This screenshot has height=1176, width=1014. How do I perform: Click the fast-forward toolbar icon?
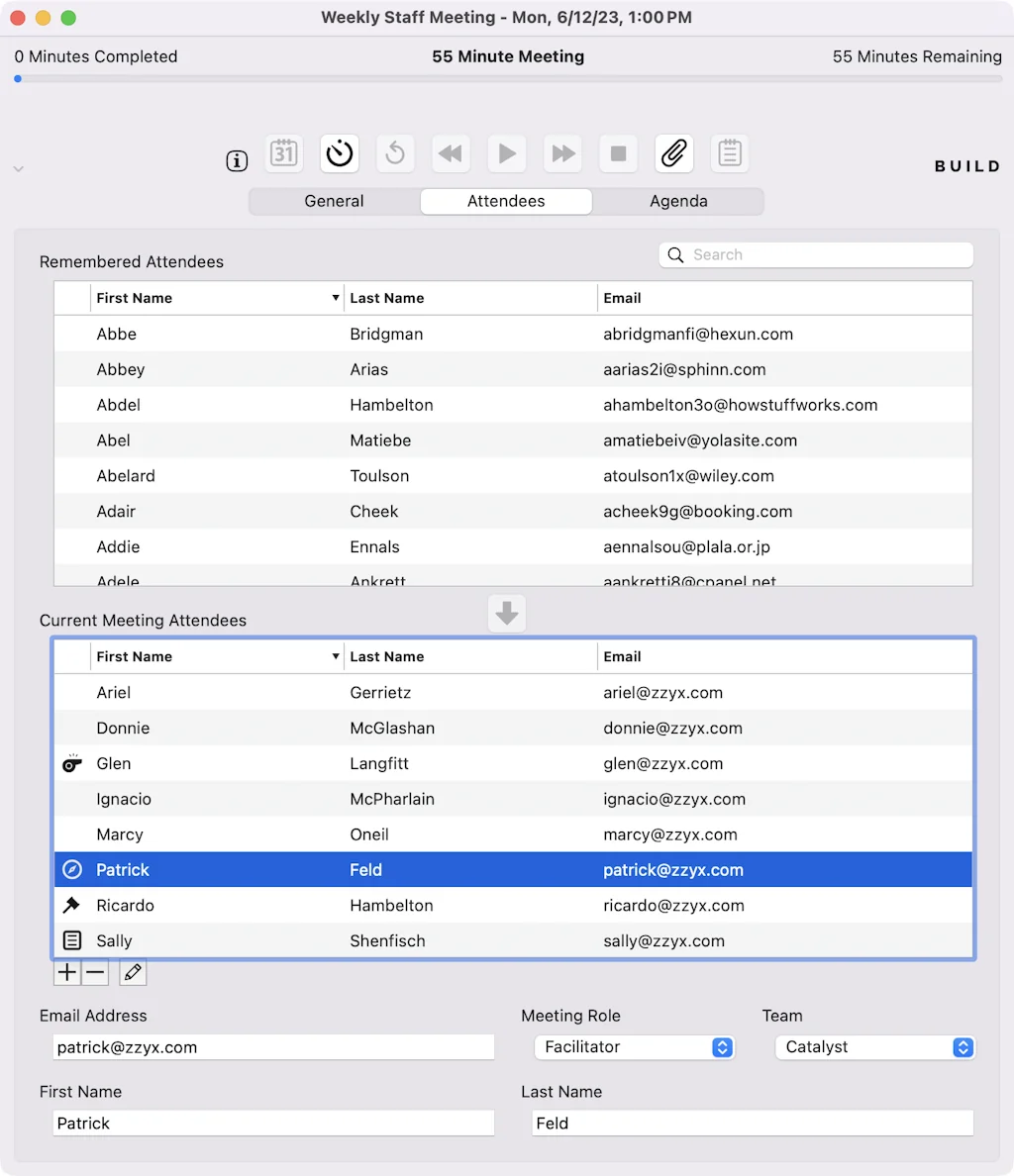click(x=562, y=153)
